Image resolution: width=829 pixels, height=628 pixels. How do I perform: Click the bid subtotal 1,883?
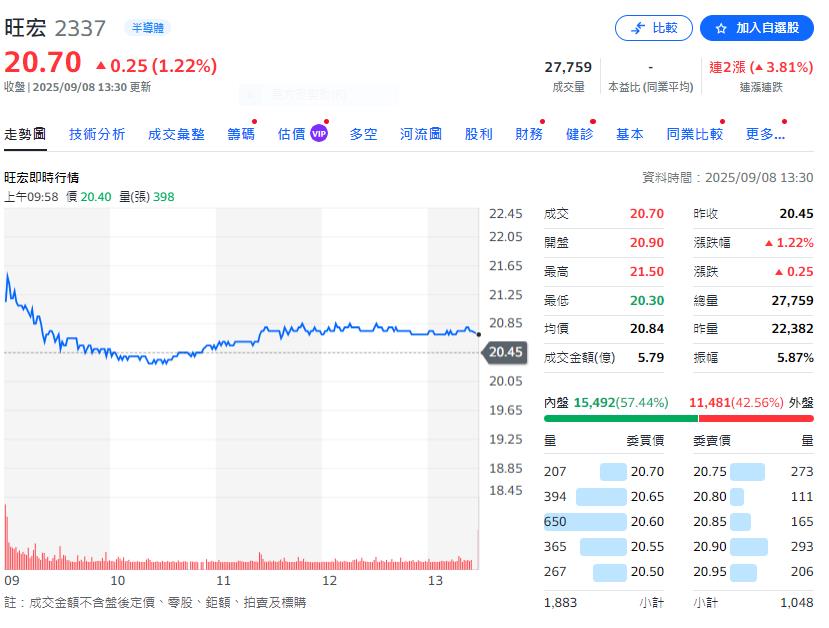pos(560,603)
